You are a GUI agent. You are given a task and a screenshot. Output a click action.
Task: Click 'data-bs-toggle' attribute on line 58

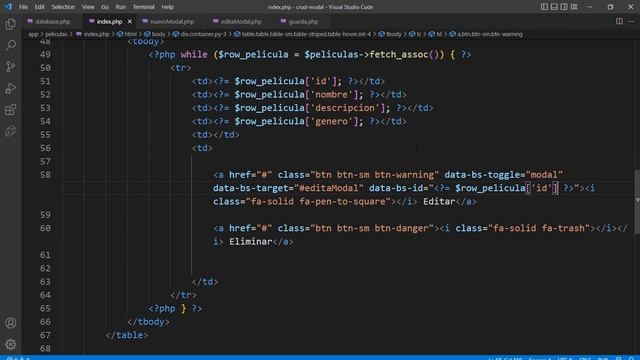tap(482, 175)
